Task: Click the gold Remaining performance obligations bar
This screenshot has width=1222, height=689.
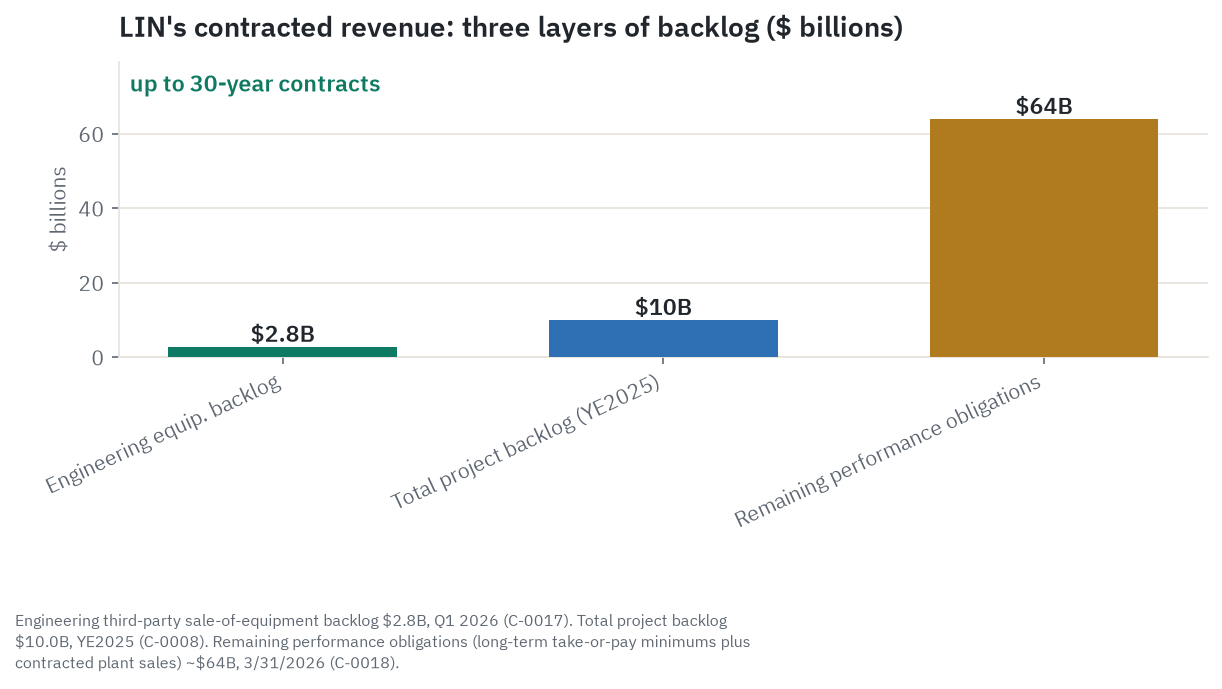Action: click(x=1044, y=238)
